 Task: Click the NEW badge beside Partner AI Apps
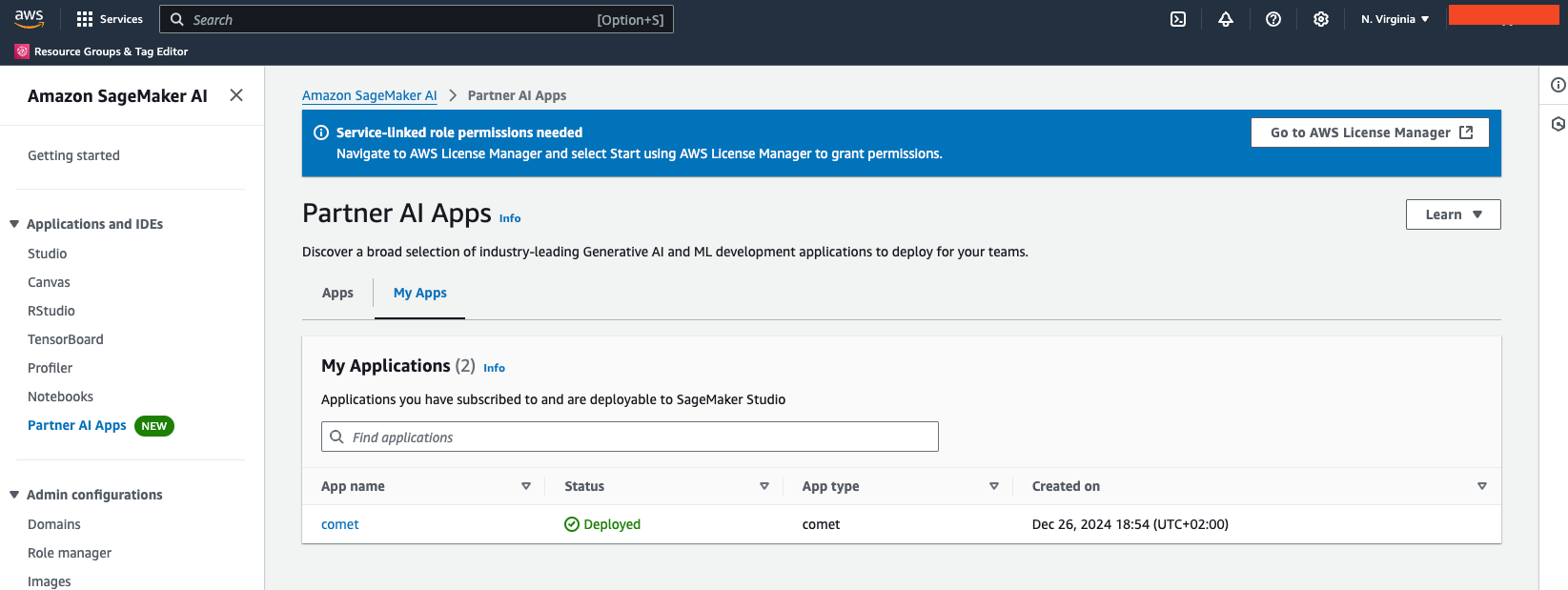click(x=154, y=426)
